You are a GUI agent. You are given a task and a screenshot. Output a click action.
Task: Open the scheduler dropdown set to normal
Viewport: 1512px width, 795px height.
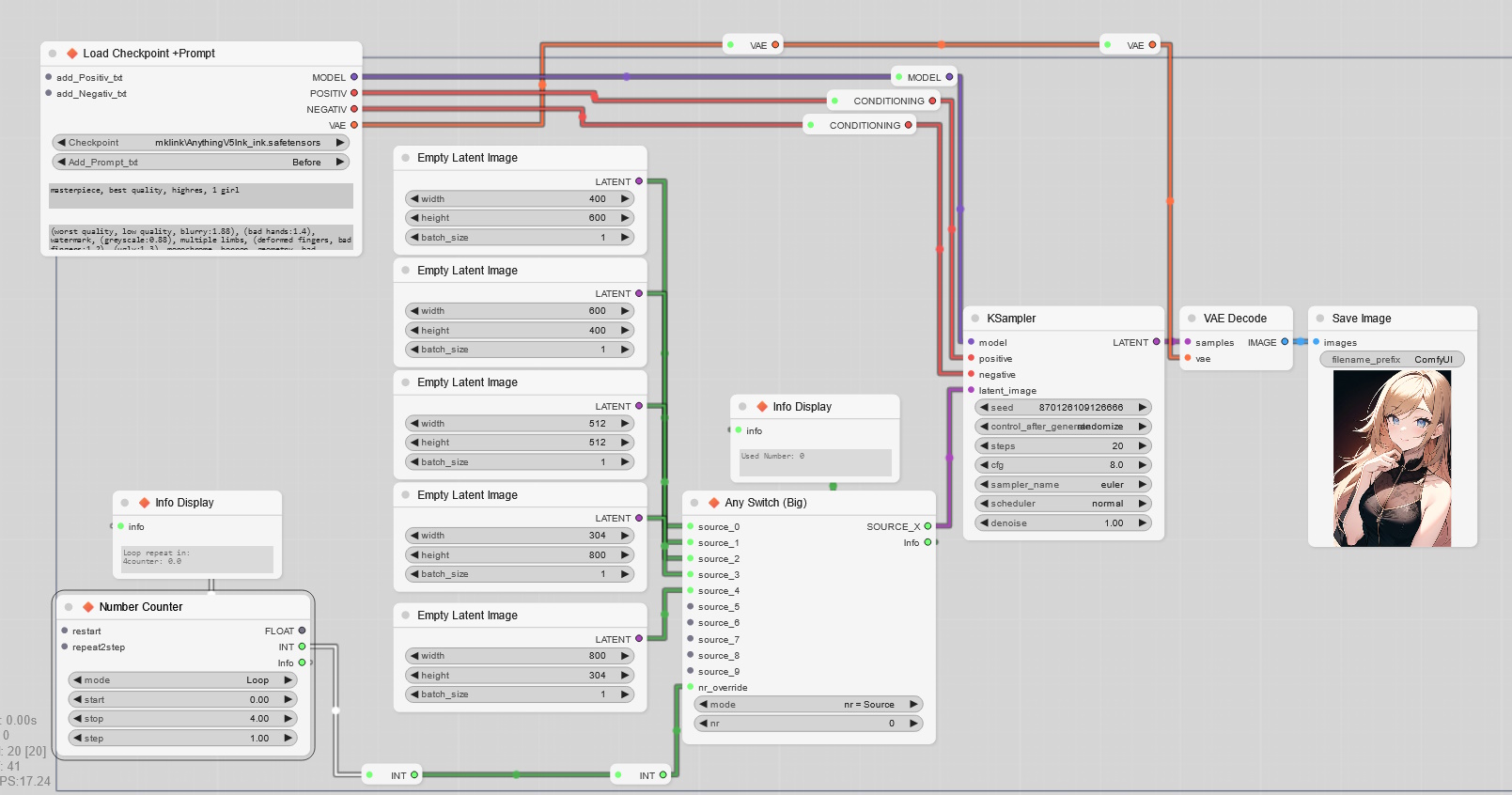pyautogui.click(x=1064, y=504)
